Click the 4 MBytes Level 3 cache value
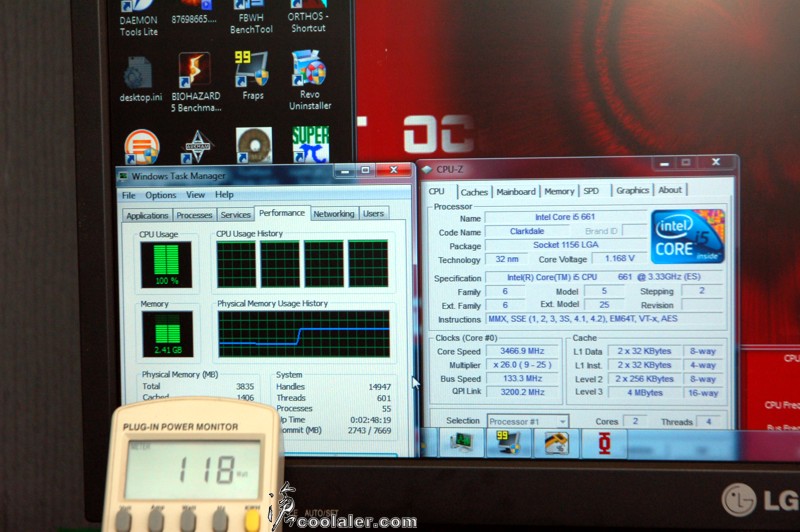Image resolution: width=800 pixels, height=532 pixels. click(x=644, y=393)
